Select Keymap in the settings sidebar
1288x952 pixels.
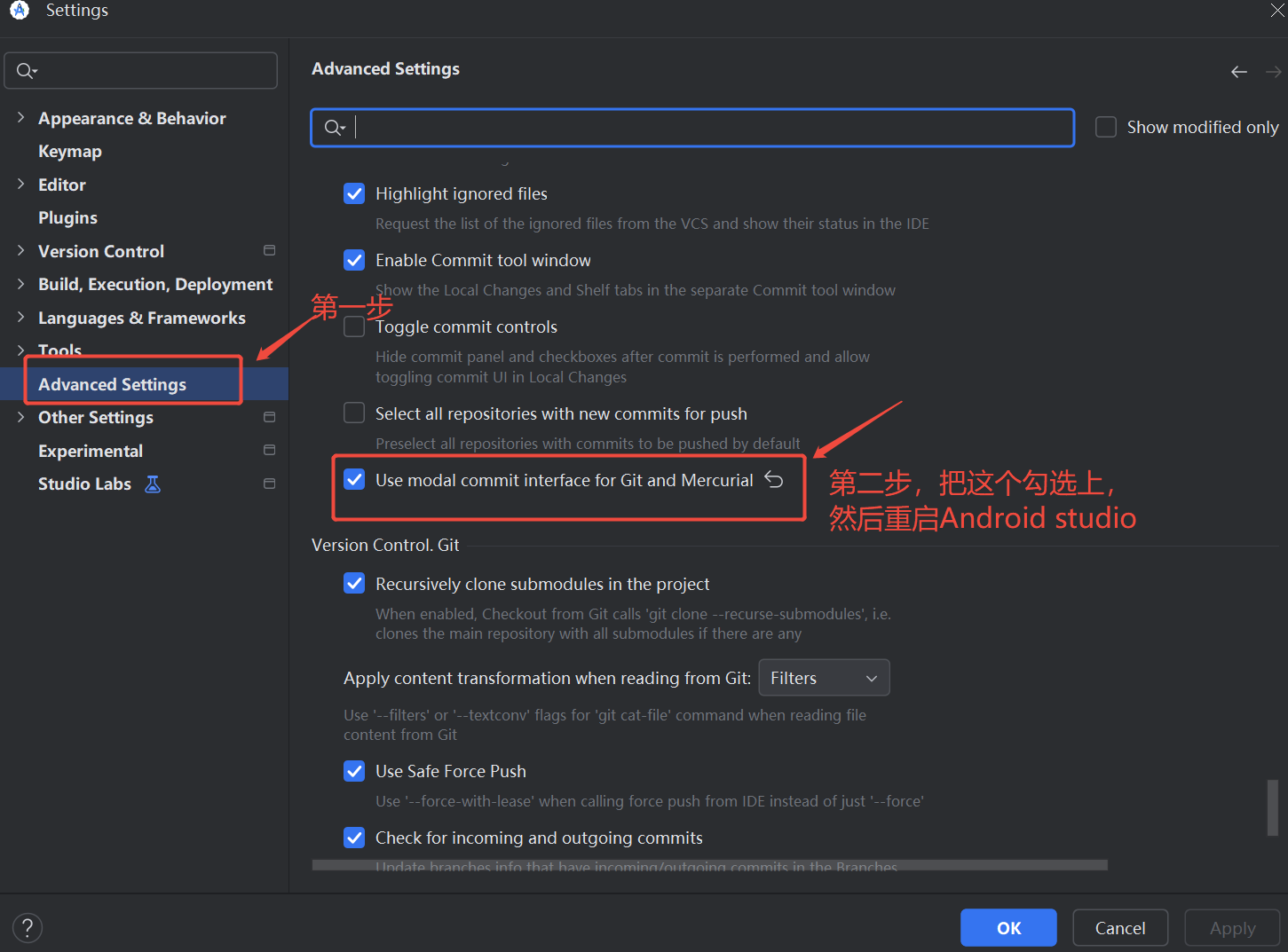click(x=69, y=151)
